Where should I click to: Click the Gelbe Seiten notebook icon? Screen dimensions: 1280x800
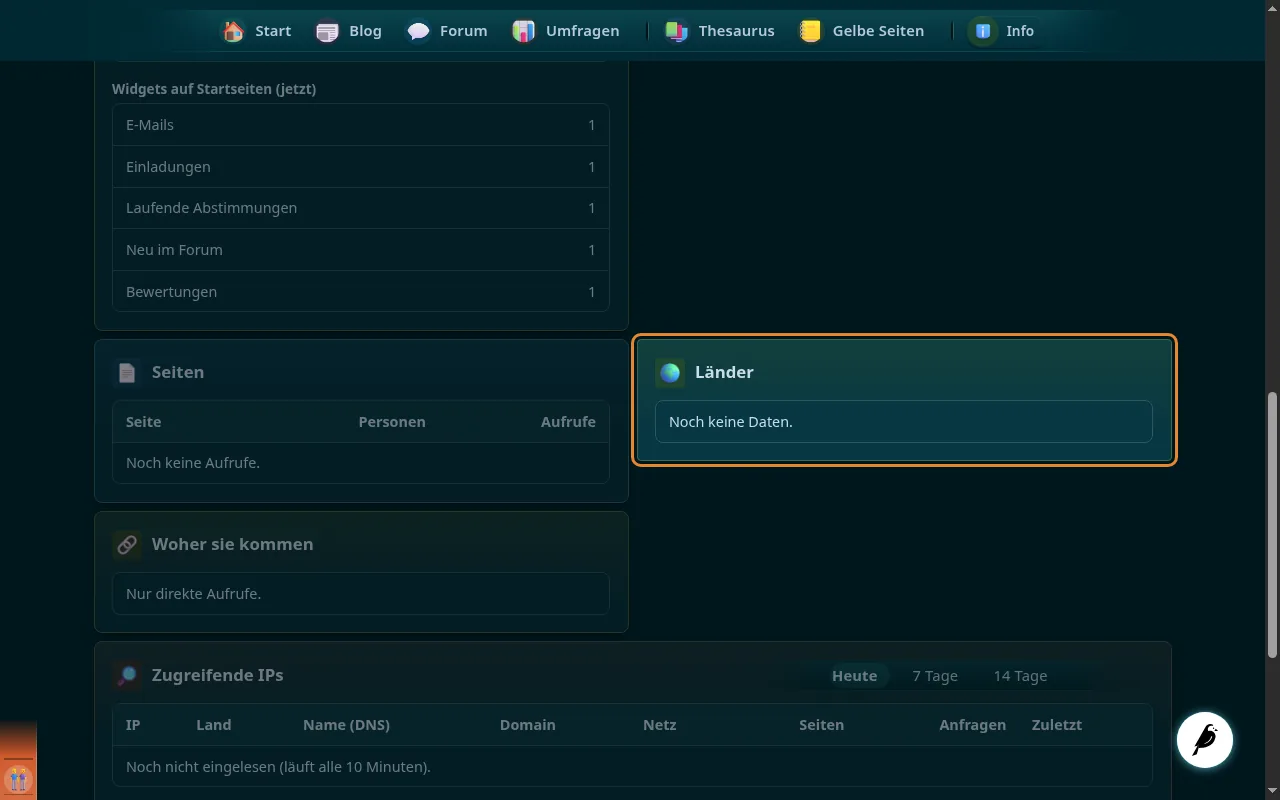(811, 31)
